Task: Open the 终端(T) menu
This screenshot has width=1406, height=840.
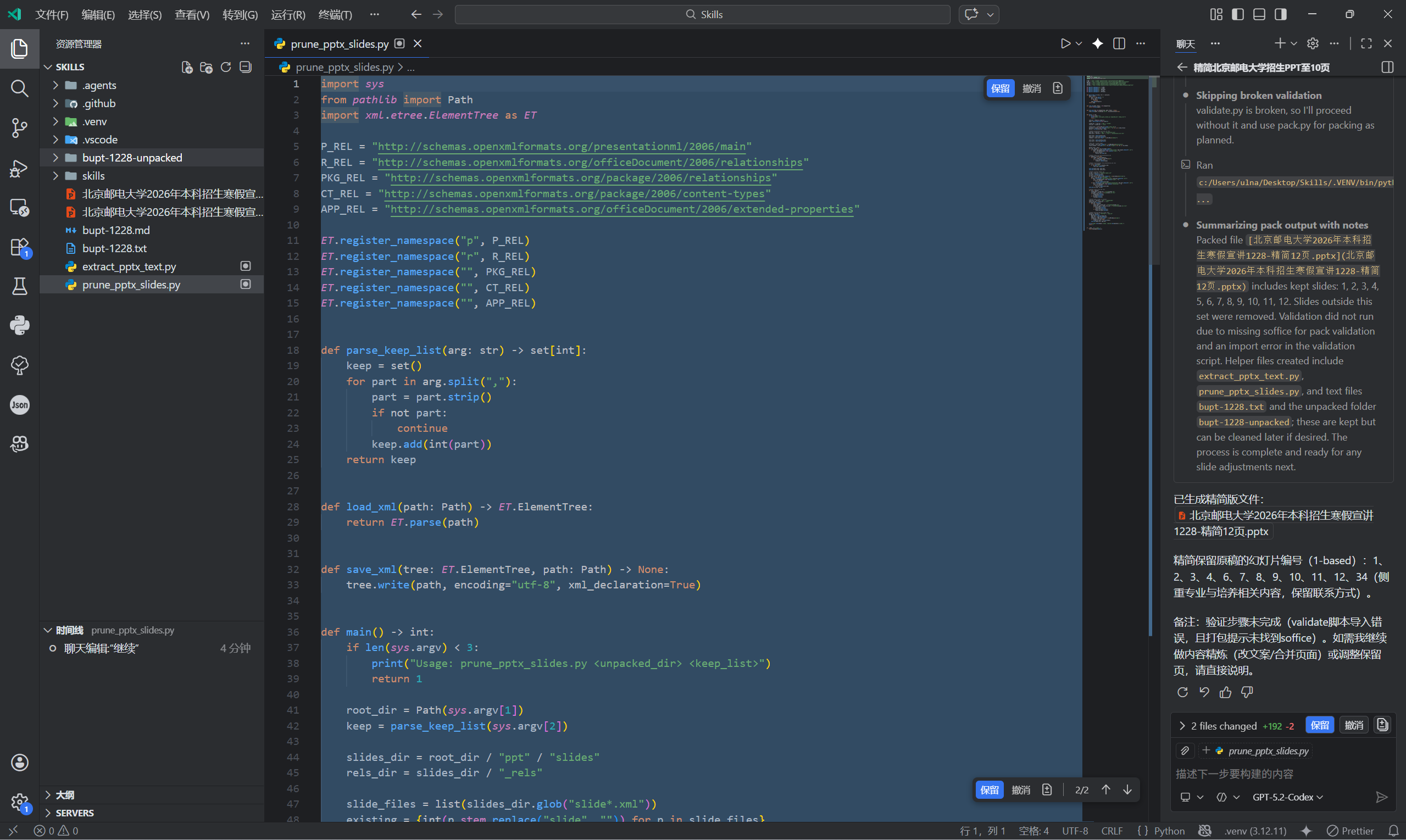Action: coord(335,14)
